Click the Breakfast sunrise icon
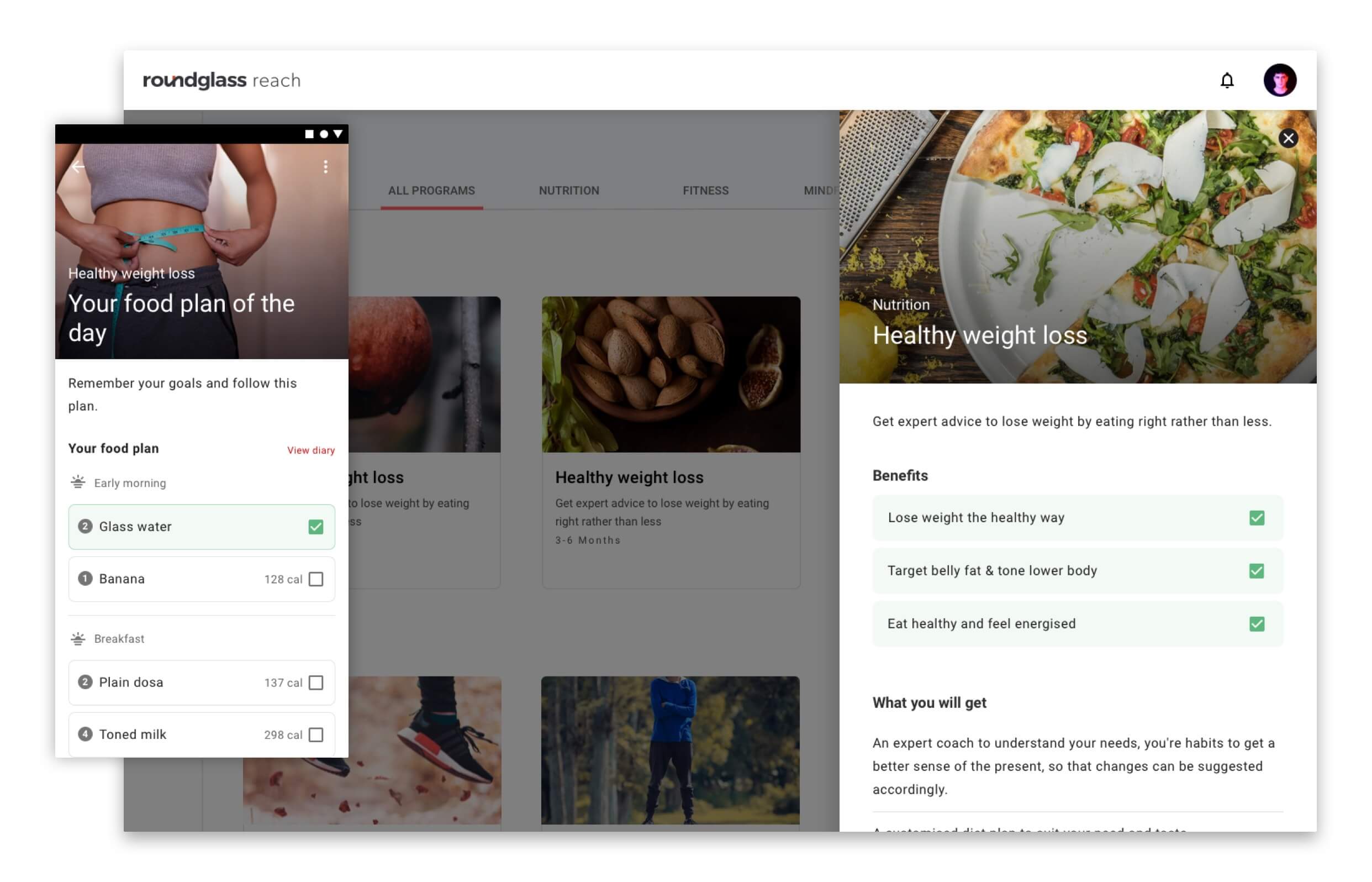The width and height of the screenshot is (1372, 882). (78, 638)
